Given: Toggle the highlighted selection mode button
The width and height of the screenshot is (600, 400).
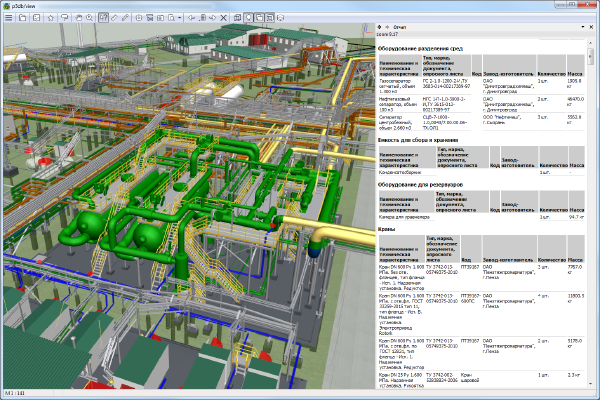Looking at the screenshot, I should pos(104,17).
